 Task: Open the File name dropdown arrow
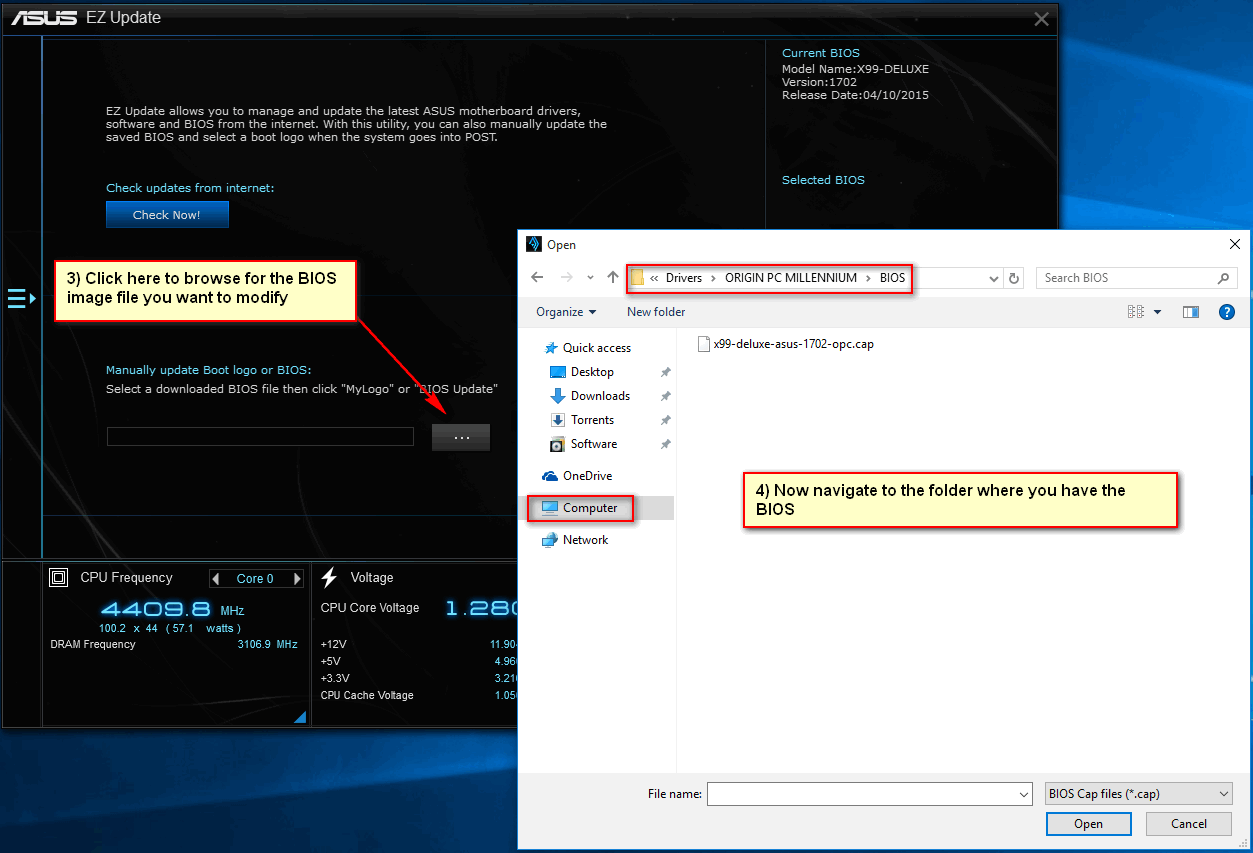coord(1024,794)
